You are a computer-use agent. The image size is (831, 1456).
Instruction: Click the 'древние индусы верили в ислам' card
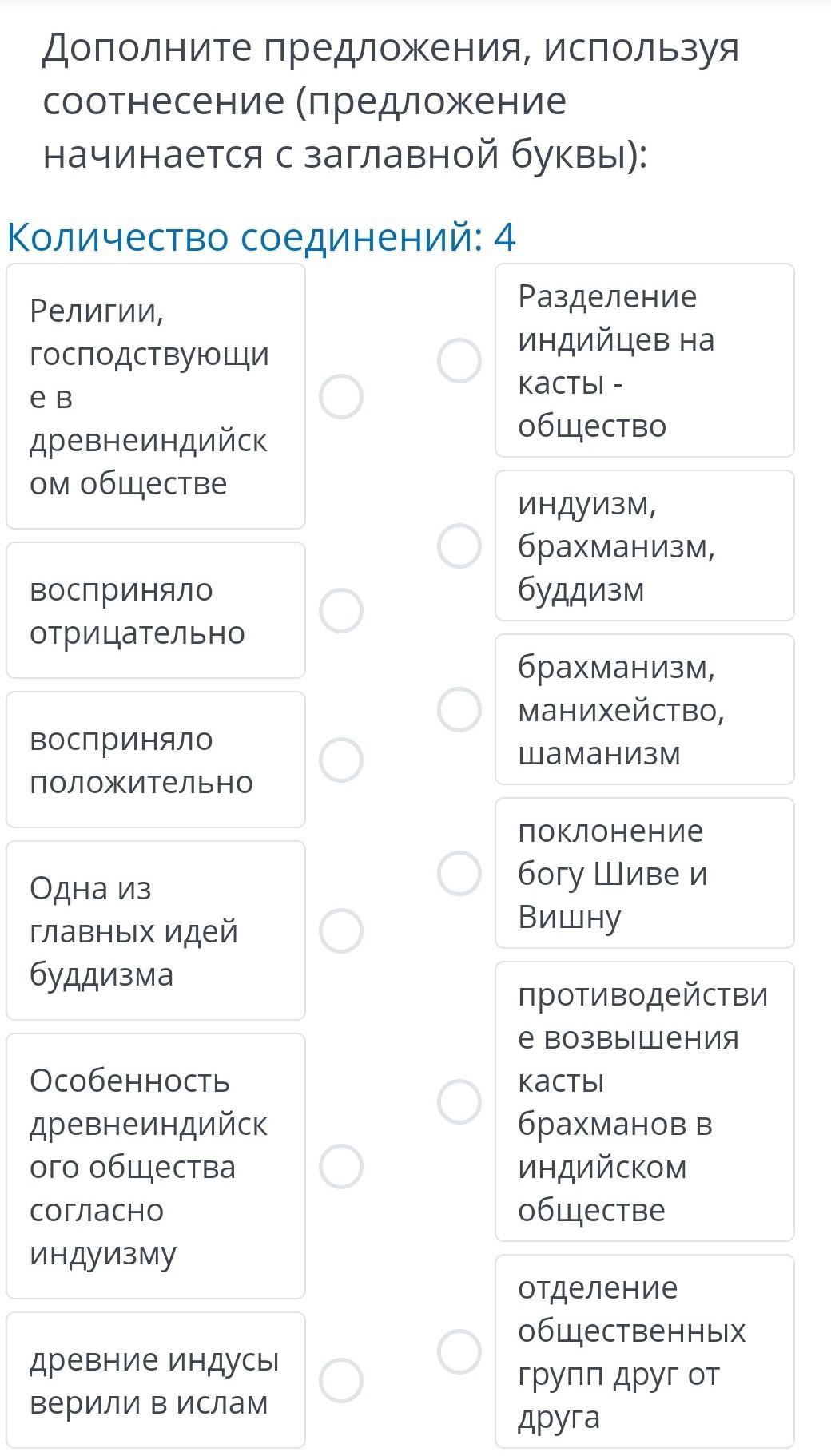click(156, 1380)
